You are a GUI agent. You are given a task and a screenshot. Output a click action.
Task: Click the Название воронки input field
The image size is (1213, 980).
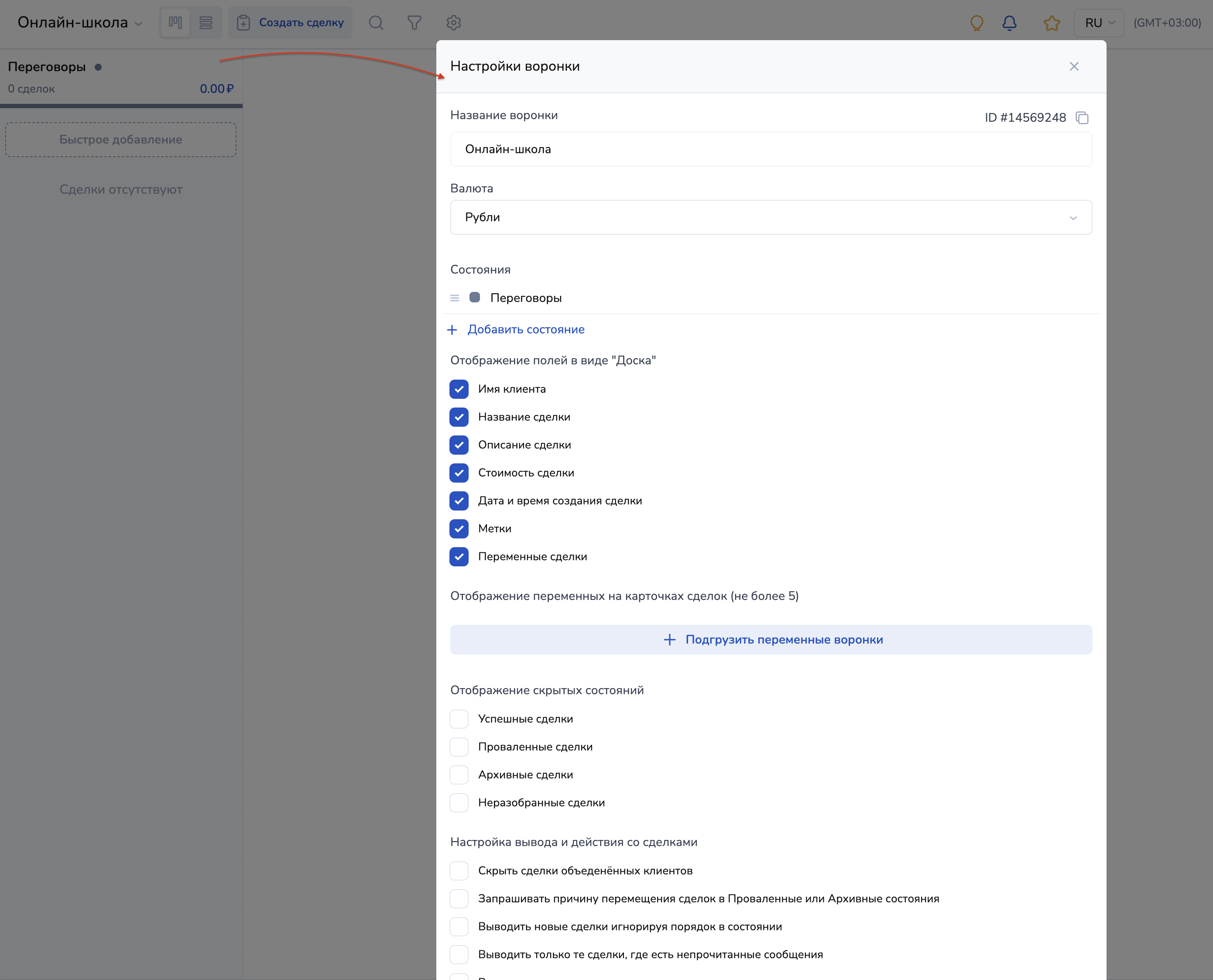pos(771,149)
